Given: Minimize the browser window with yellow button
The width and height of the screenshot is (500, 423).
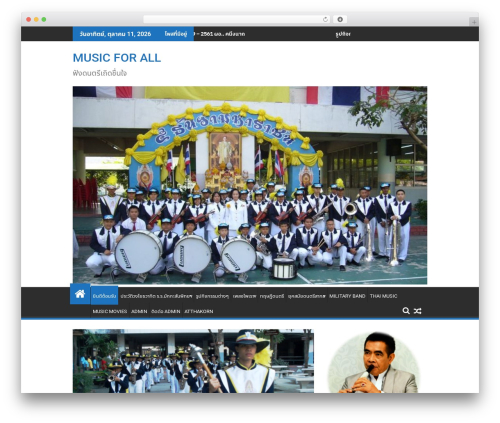Looking at the screenshot, I should 36,20.
